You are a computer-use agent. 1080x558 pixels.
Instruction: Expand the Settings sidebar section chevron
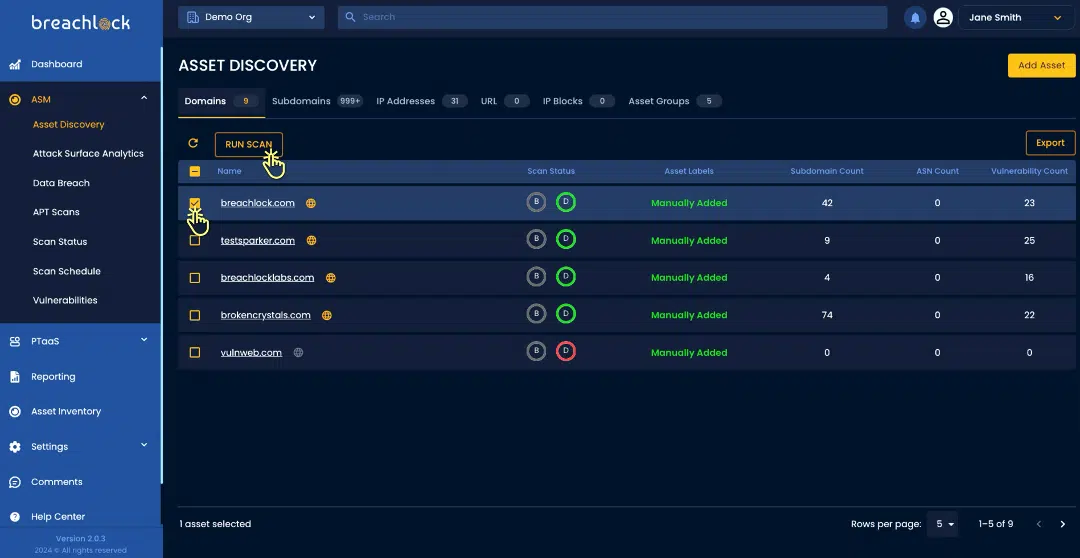coord(144,445)
